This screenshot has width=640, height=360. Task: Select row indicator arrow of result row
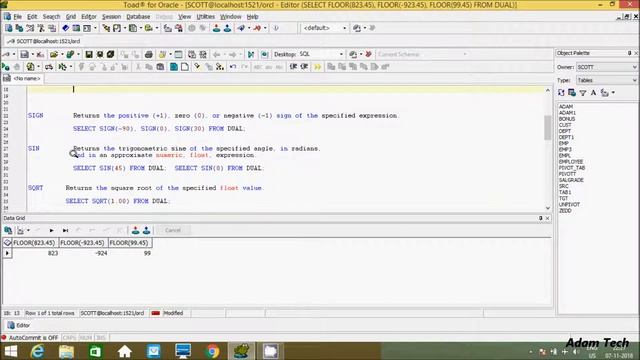tap(7, 253)
